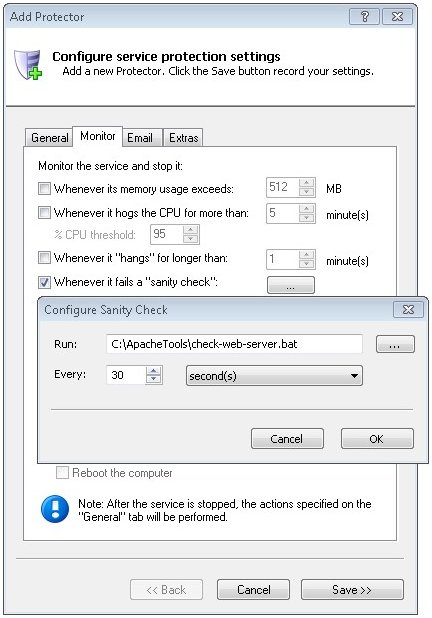Decrease the Every interval spinner down arrow

click(153, 379)
